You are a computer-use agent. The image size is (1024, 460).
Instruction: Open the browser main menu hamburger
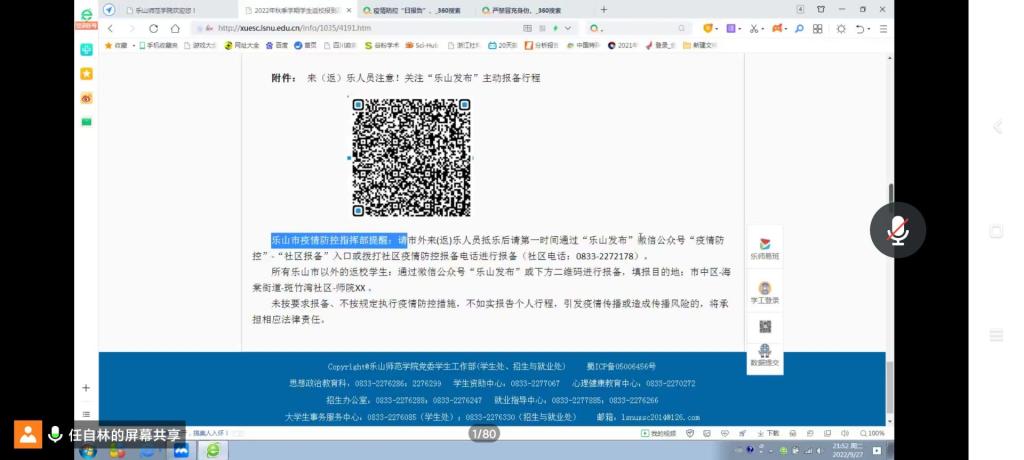(x=883, y=29)
